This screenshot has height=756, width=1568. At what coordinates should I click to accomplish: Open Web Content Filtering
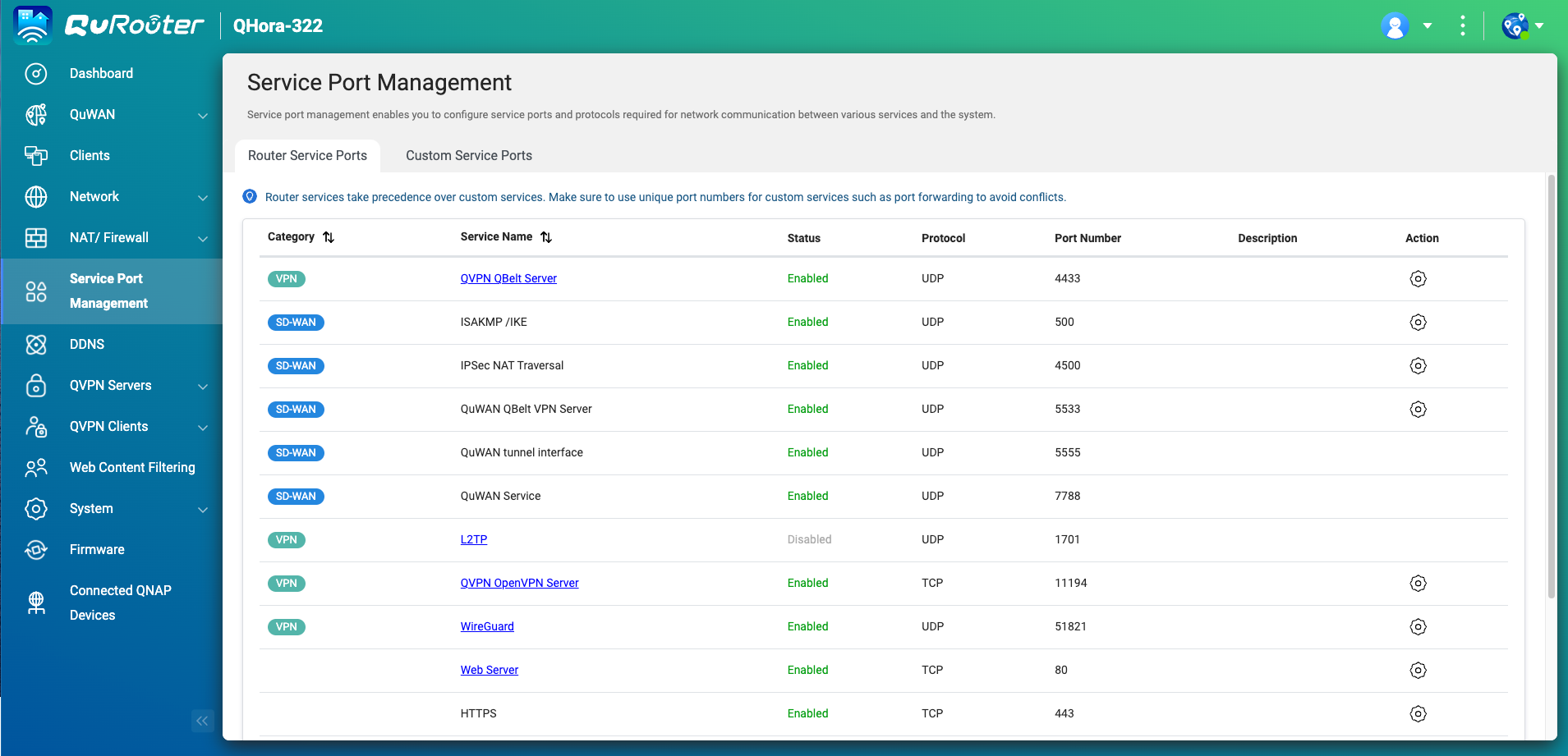click(132, 467)
